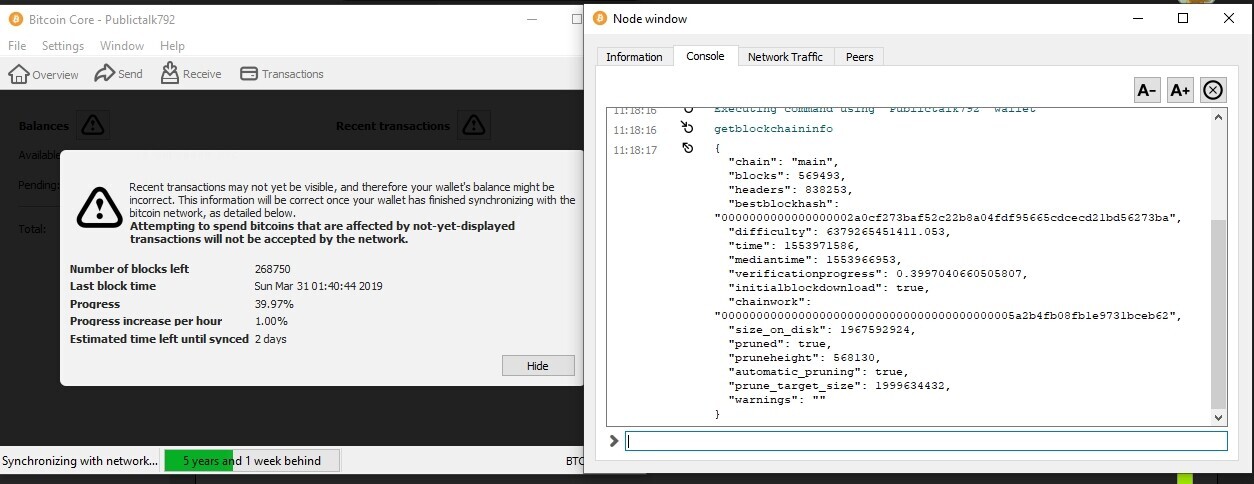Switch to the Network Traffic tab
1254x484 pixels.
(x=785, y=57)
